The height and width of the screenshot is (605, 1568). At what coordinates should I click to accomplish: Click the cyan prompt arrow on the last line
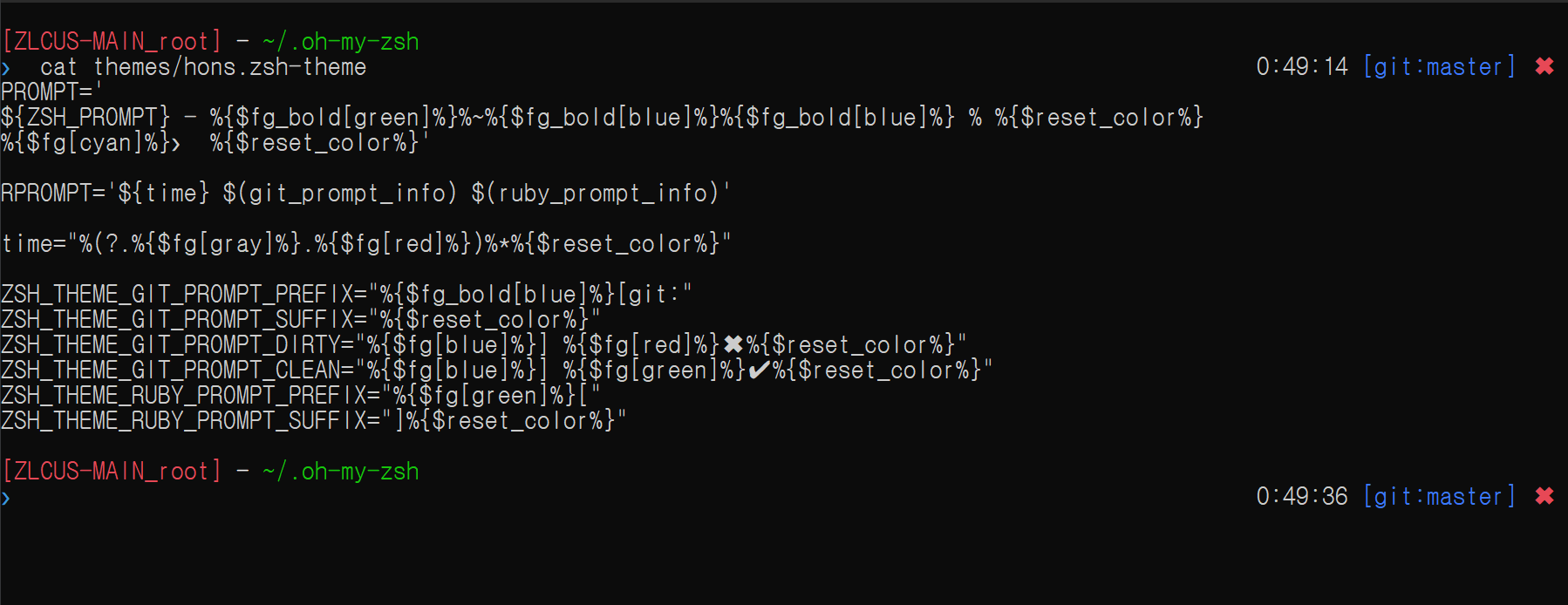[x=6, y=498]
